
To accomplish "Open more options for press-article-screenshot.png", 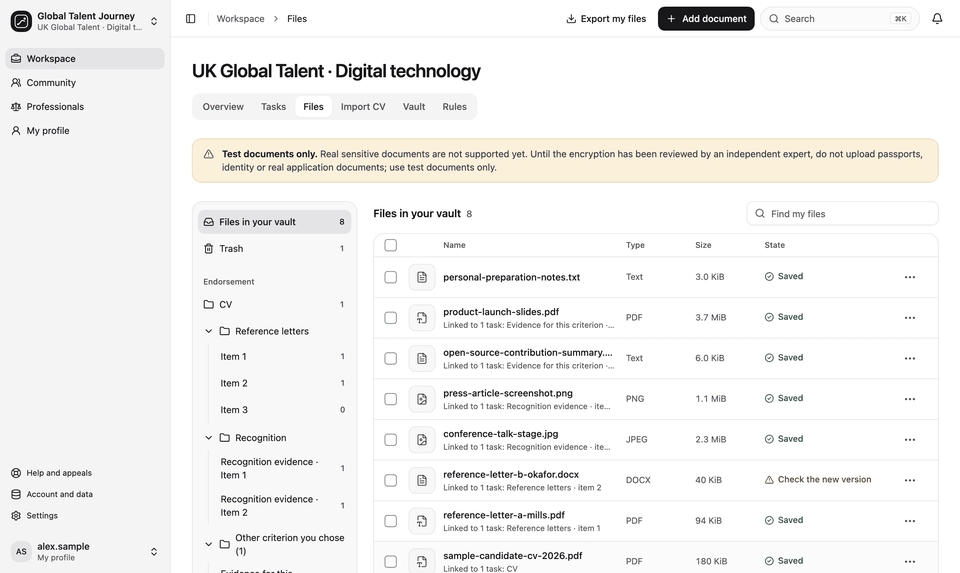I will (x=910, y=399).
